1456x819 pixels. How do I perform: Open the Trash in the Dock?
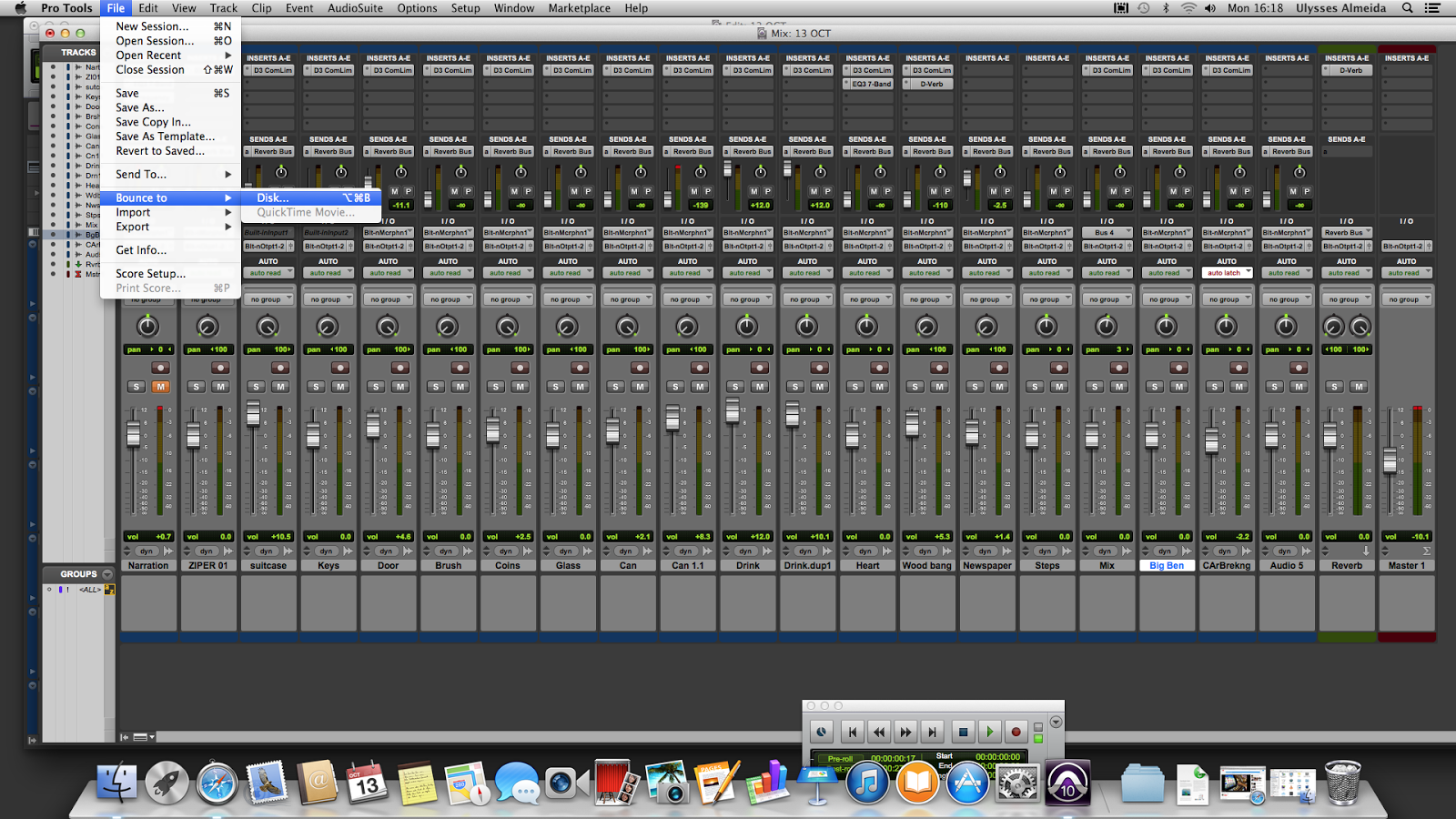(x=1343, y=784)
